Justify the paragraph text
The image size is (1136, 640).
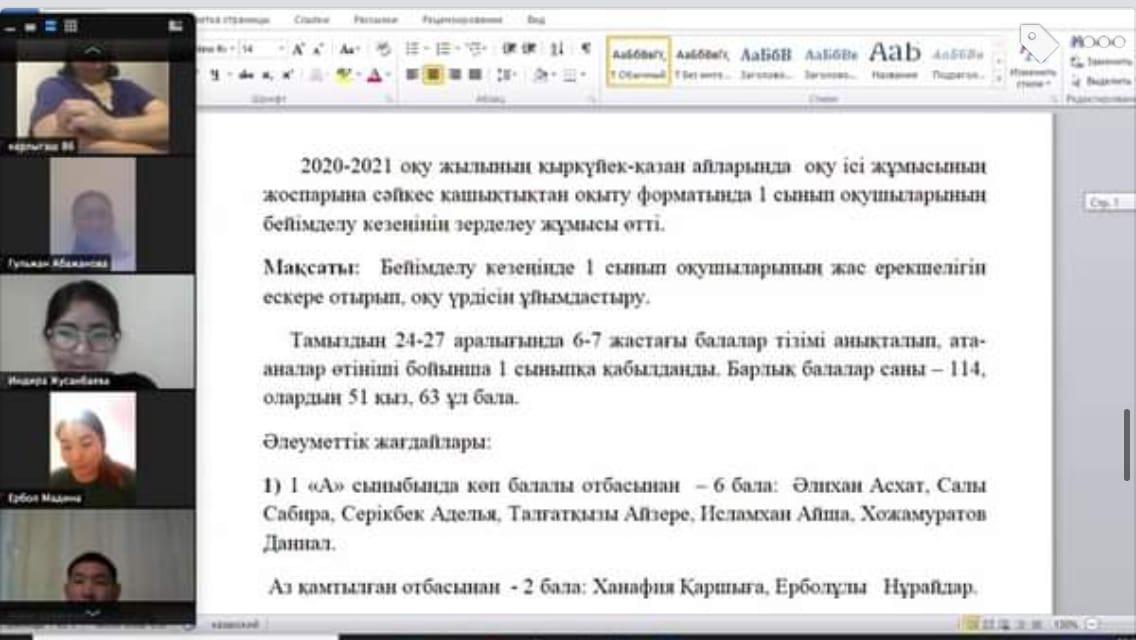475,74
